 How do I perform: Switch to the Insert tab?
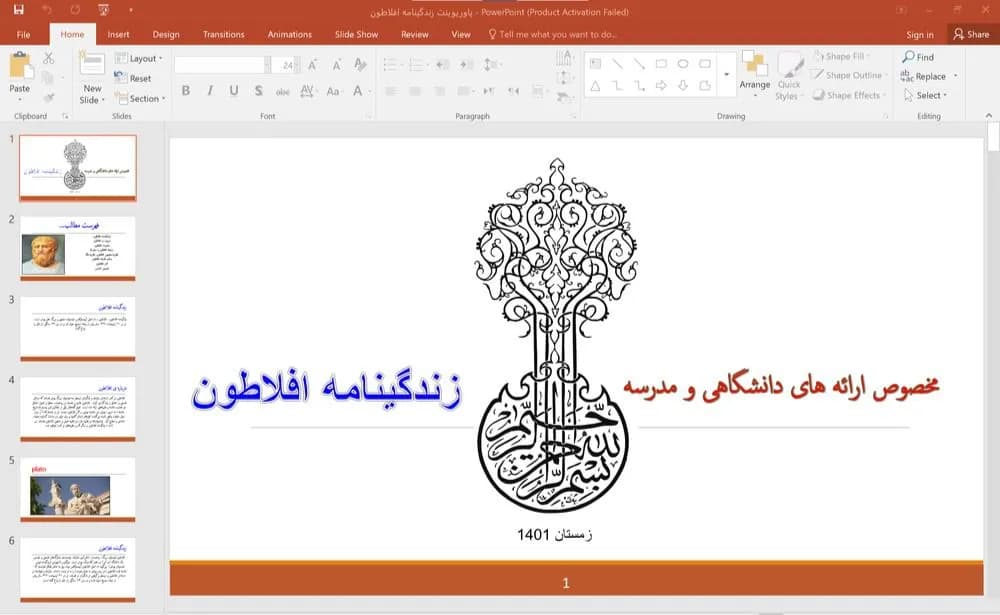point(118,34)
